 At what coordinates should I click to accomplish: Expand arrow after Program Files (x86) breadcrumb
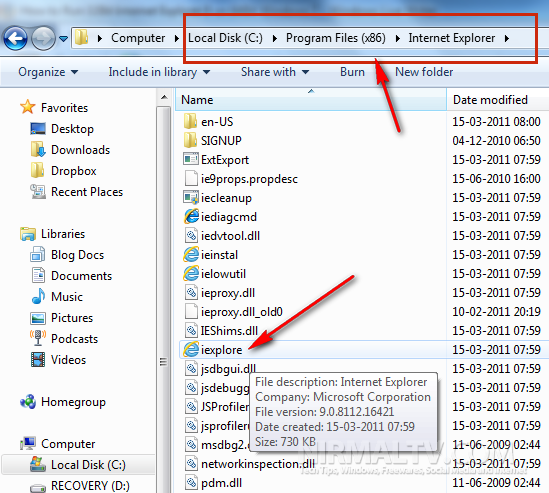(x=397, y=38)
